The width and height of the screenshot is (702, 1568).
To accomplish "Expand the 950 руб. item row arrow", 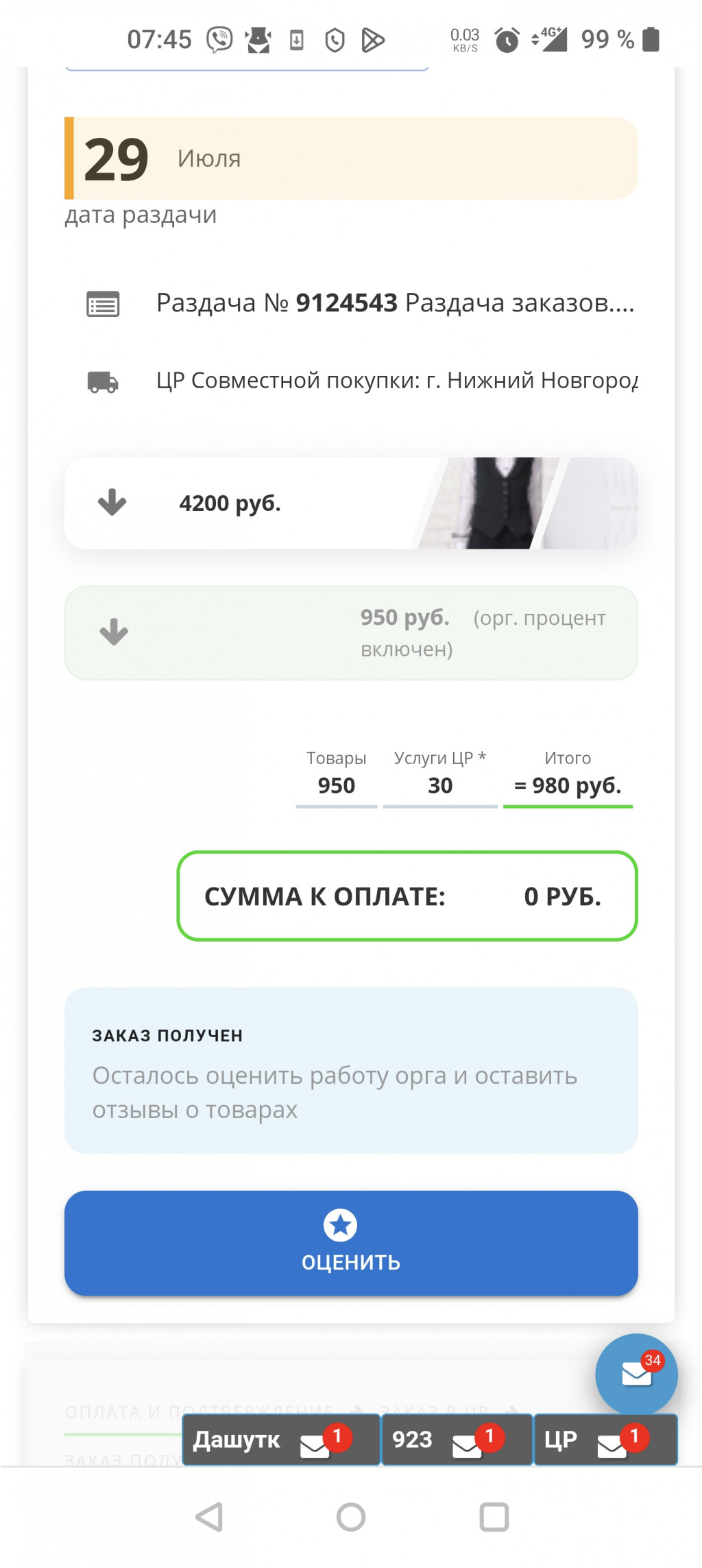I will click(114, 632).
